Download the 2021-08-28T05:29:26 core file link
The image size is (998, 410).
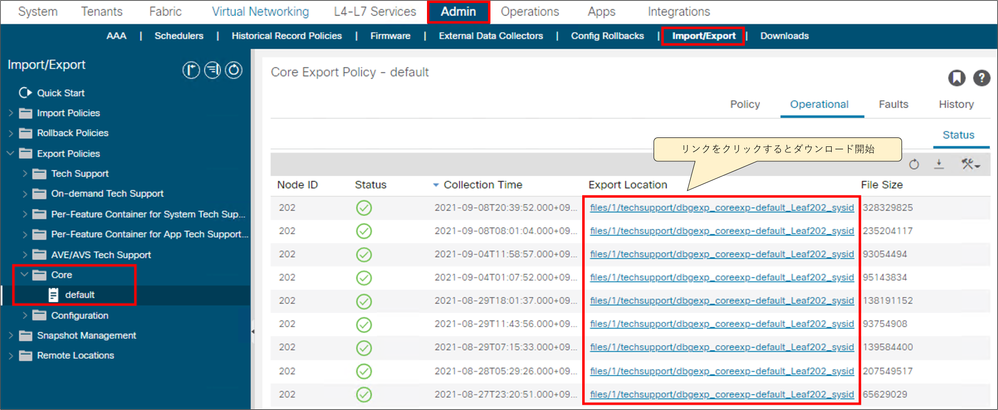(722, 371)
